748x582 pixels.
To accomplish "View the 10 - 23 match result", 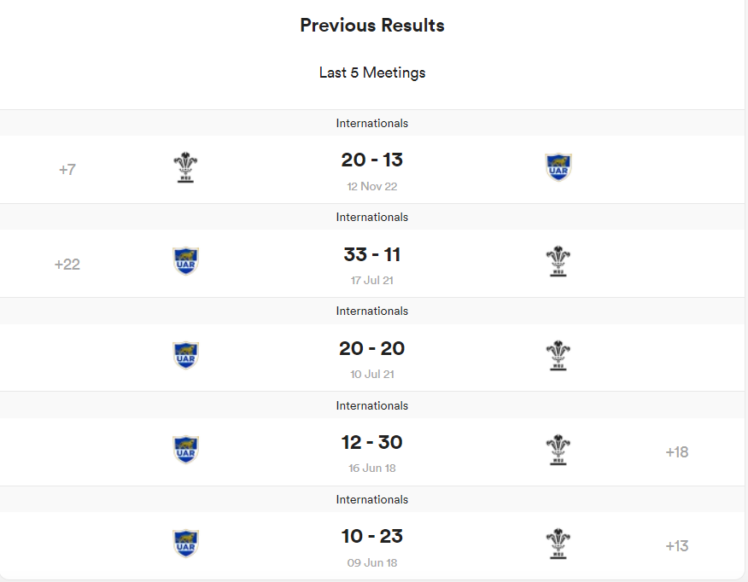I will [372, 537].
